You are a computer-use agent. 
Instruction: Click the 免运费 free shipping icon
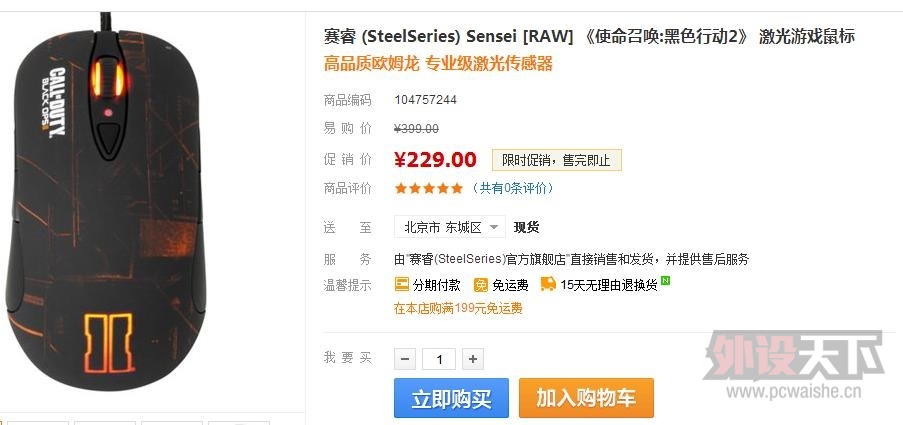(480, 284)
